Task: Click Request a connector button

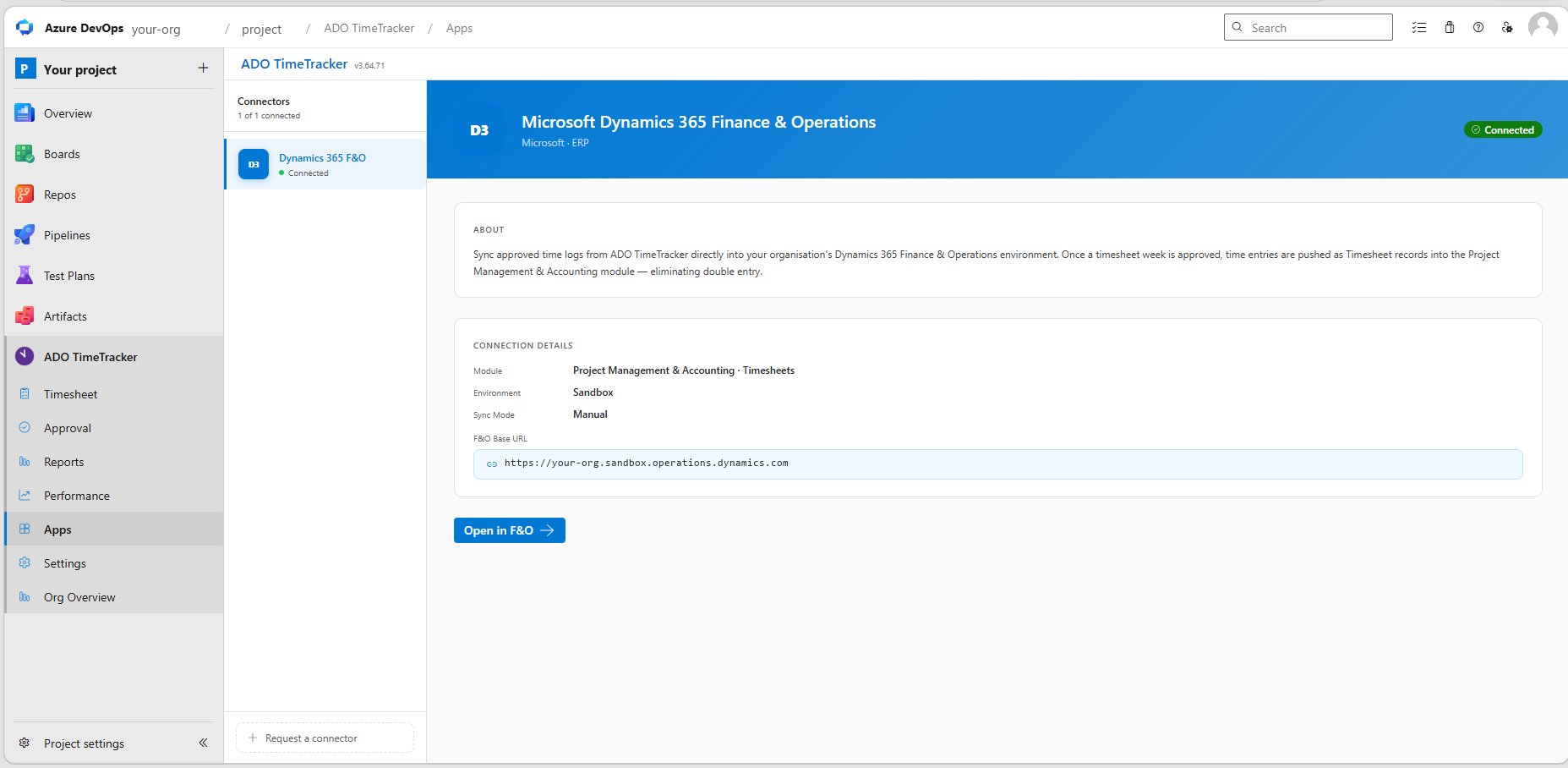Action: point(325,738)
